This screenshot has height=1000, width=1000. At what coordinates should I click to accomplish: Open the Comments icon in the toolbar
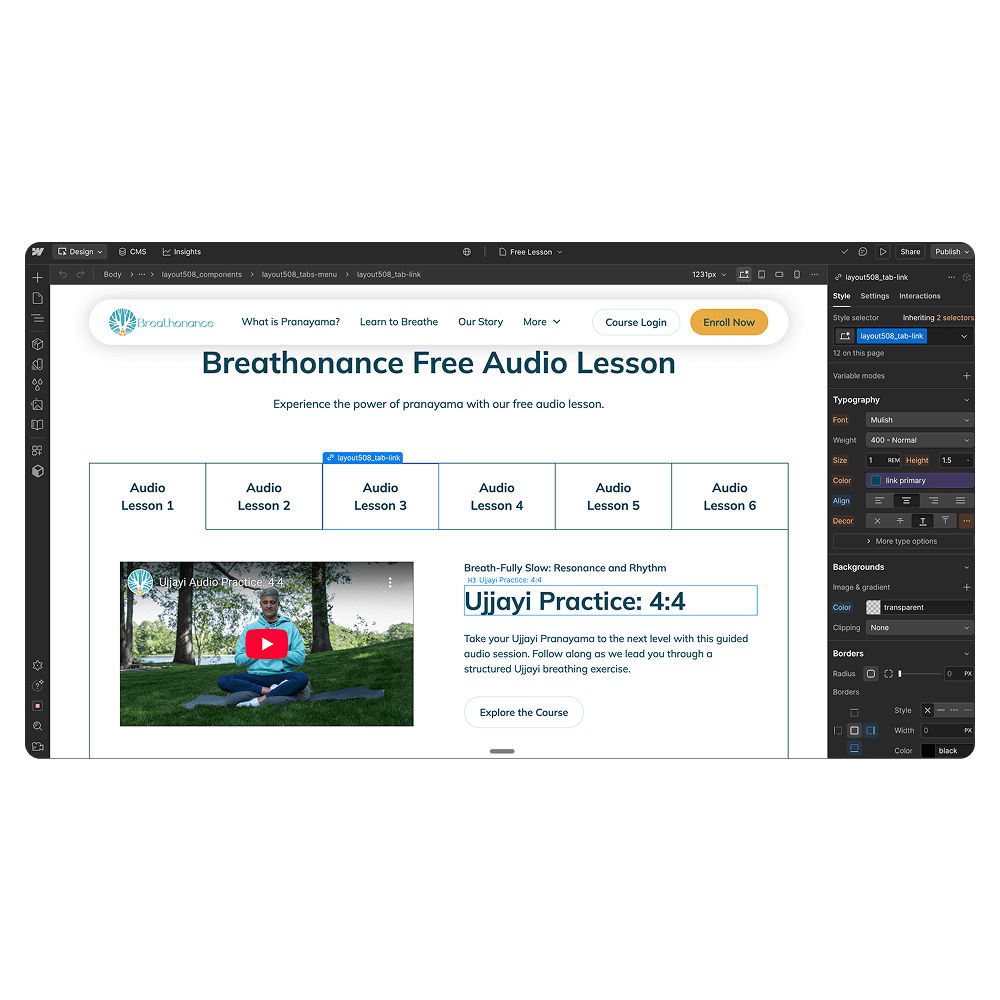(x=864, y=251)
